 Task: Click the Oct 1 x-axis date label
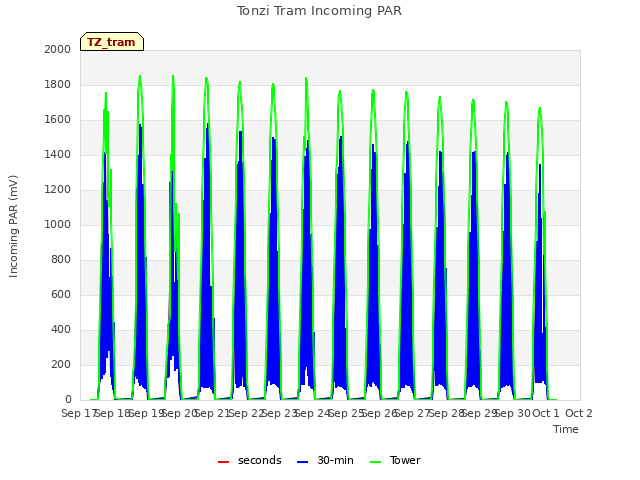[x=546, y=413]
